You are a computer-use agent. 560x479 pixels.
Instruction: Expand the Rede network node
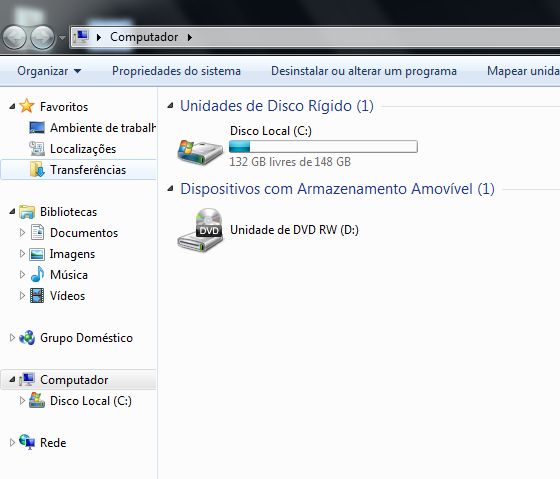(12, 443)
